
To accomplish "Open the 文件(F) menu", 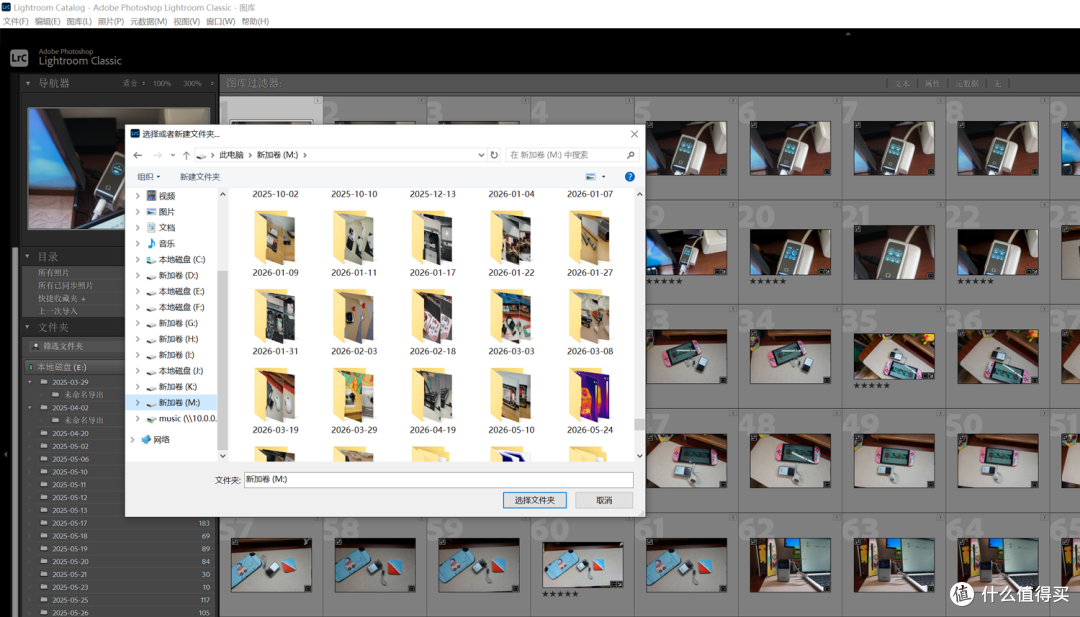I will [15, 21].
